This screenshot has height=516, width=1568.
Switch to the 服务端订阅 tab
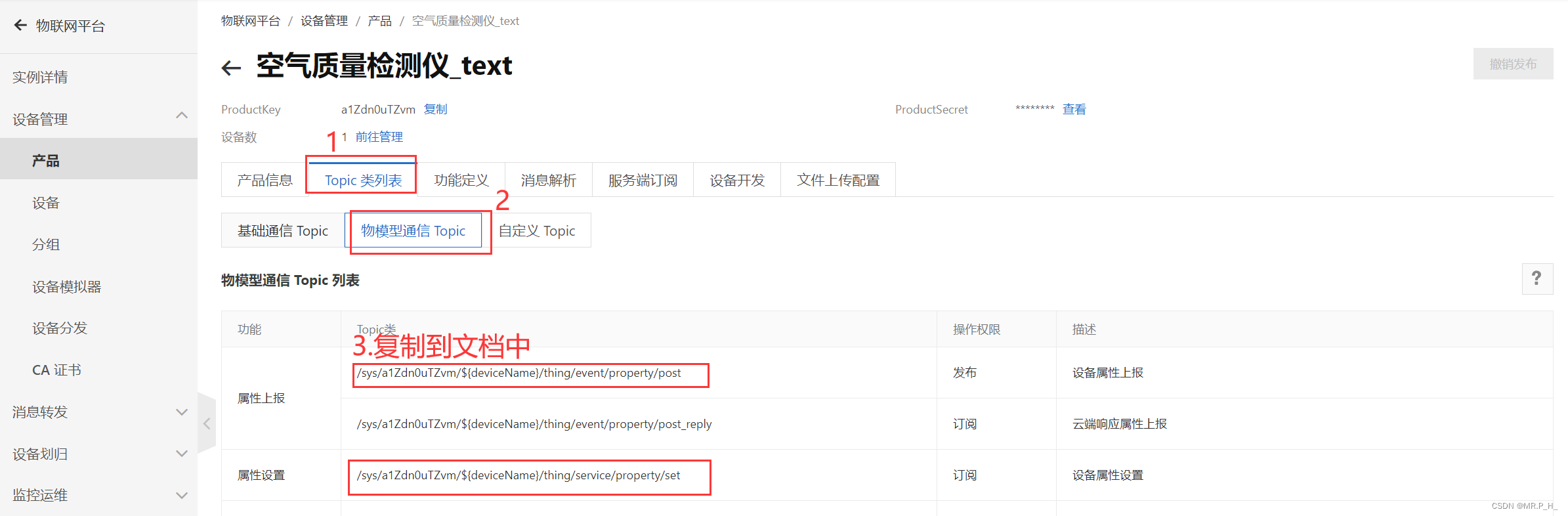point(643,180)
